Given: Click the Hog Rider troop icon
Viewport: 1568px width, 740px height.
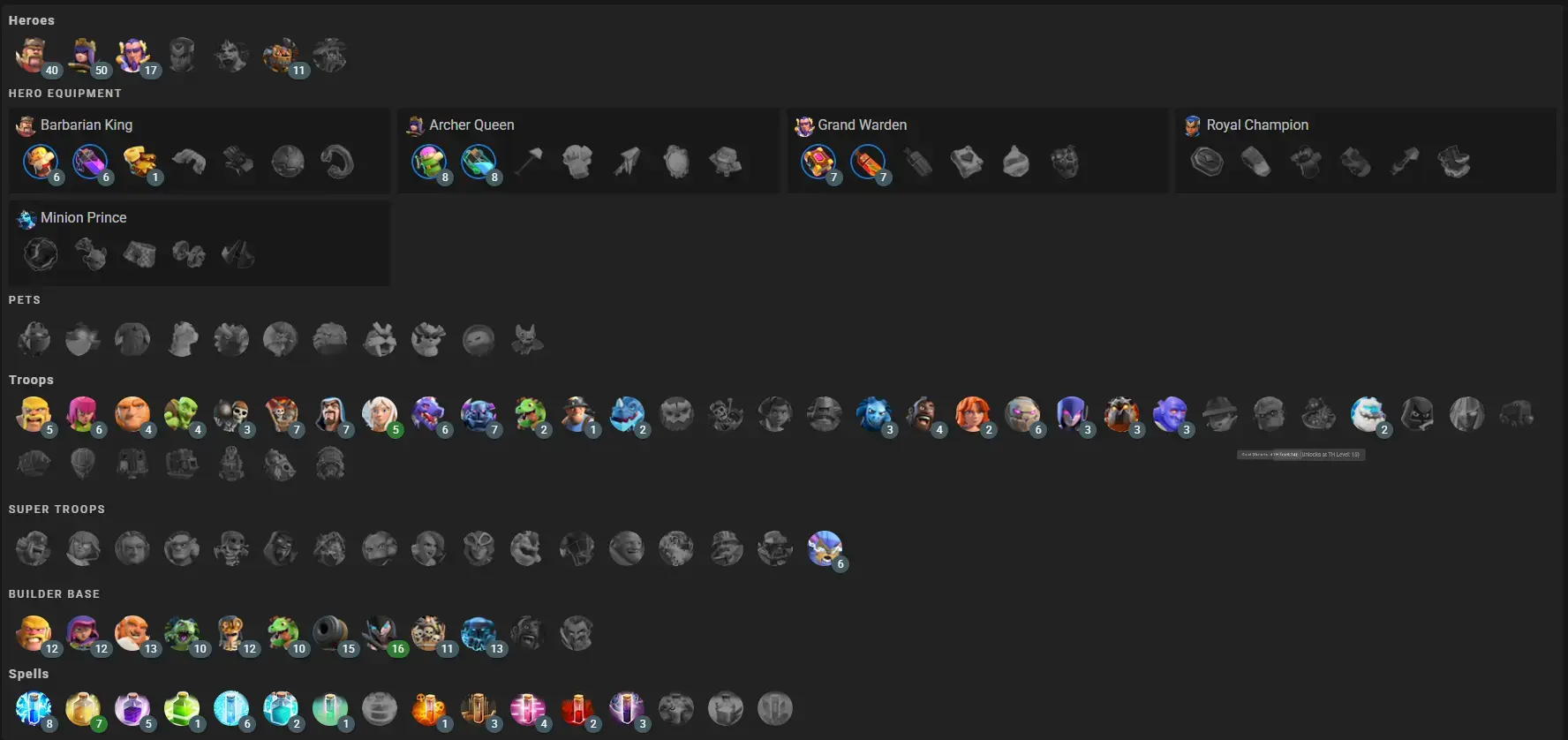Looking at the screenshot, I should (923, 414).
